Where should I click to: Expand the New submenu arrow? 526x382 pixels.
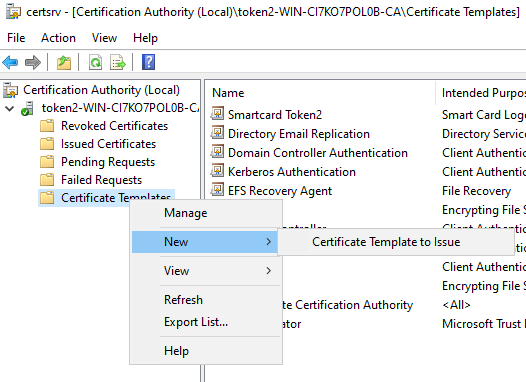268,241
